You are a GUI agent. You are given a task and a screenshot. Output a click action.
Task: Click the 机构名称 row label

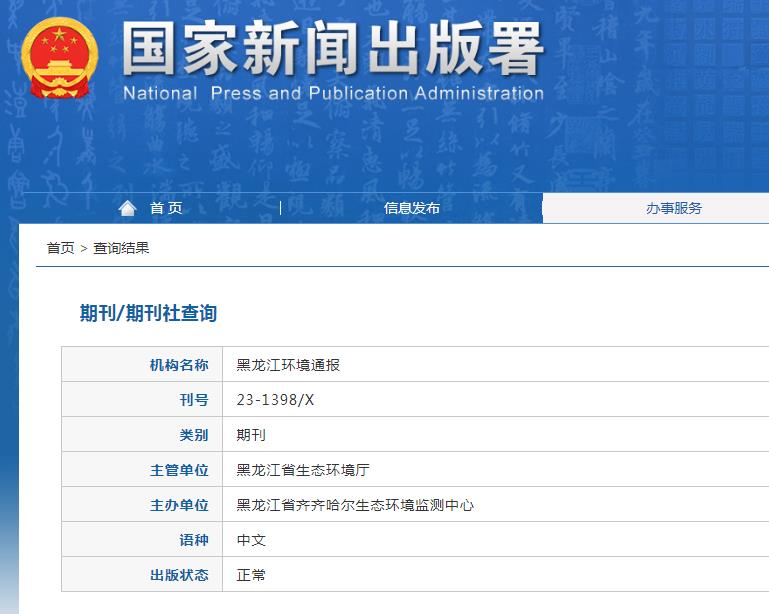[179, 365]
